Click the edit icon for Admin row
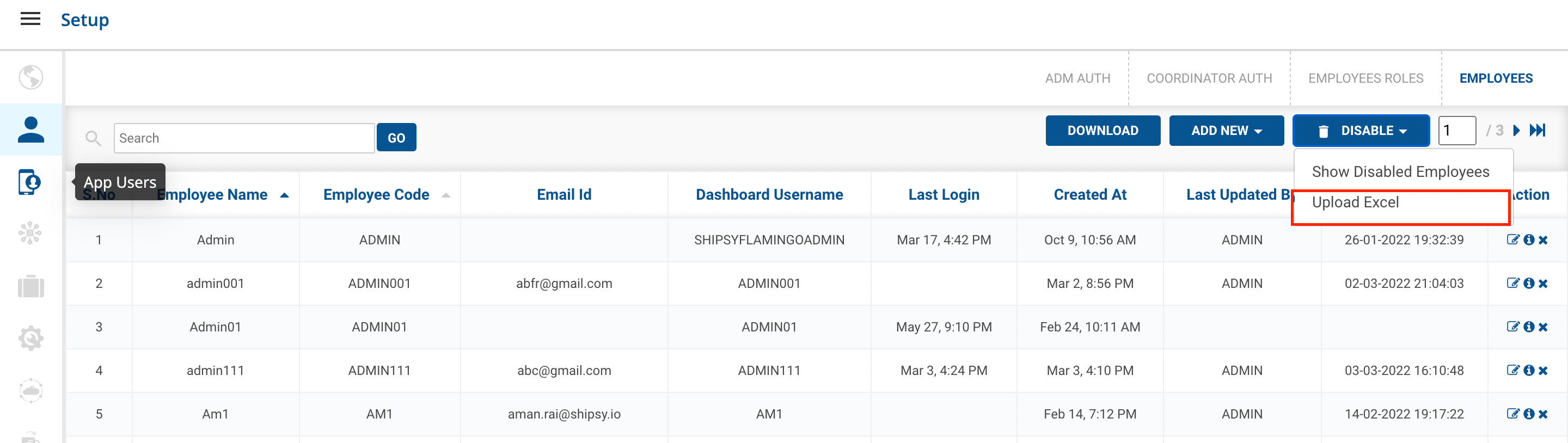 point(1512,240)
